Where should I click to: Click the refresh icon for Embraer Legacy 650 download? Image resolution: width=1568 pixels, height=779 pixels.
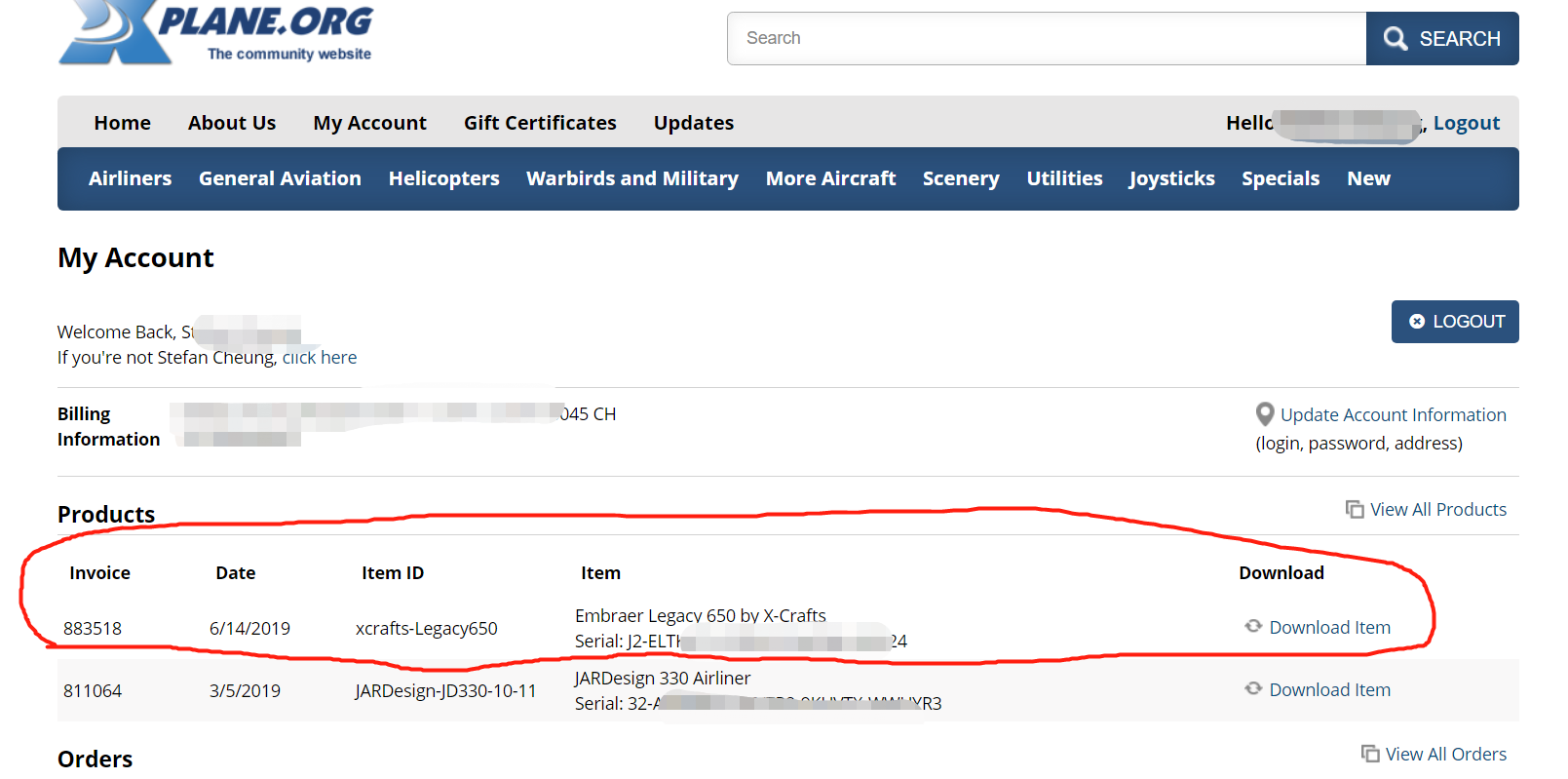1253,626
